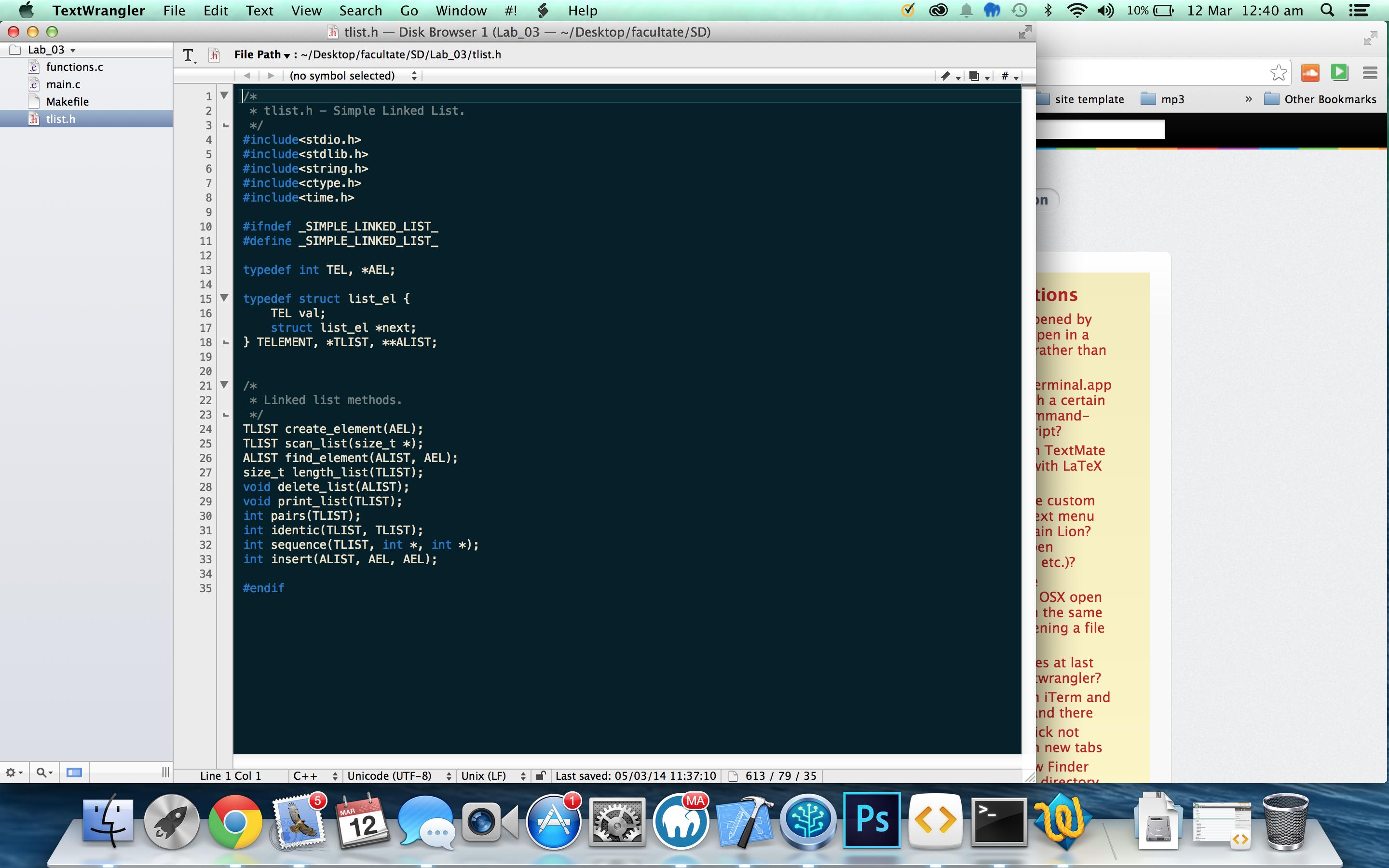Open Terminal from the Dock

pyautogui.click(x=999, y=822)
